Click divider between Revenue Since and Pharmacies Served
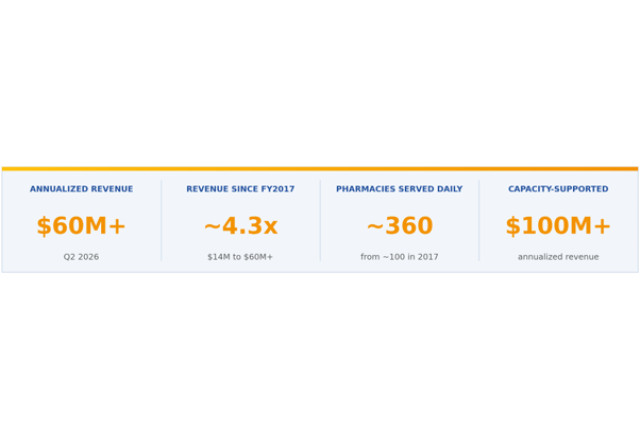The height and width of the screenshot is (440, 640). point(320,220)
